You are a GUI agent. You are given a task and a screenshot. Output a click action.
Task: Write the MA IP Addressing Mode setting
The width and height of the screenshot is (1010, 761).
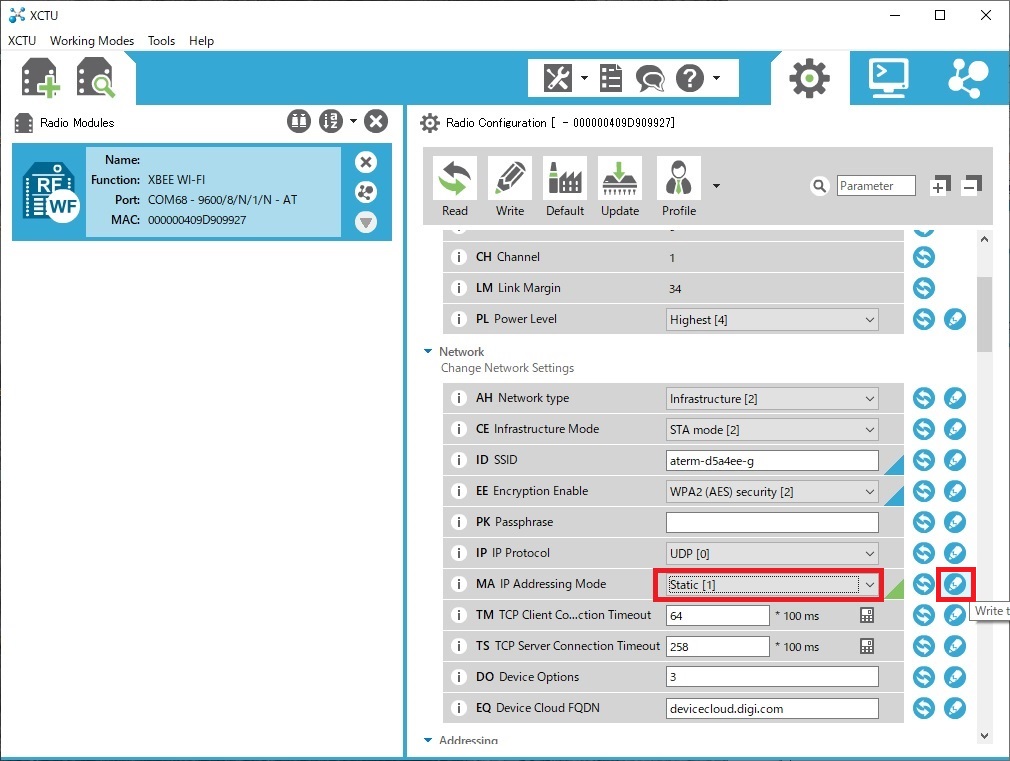pos(955,584)
